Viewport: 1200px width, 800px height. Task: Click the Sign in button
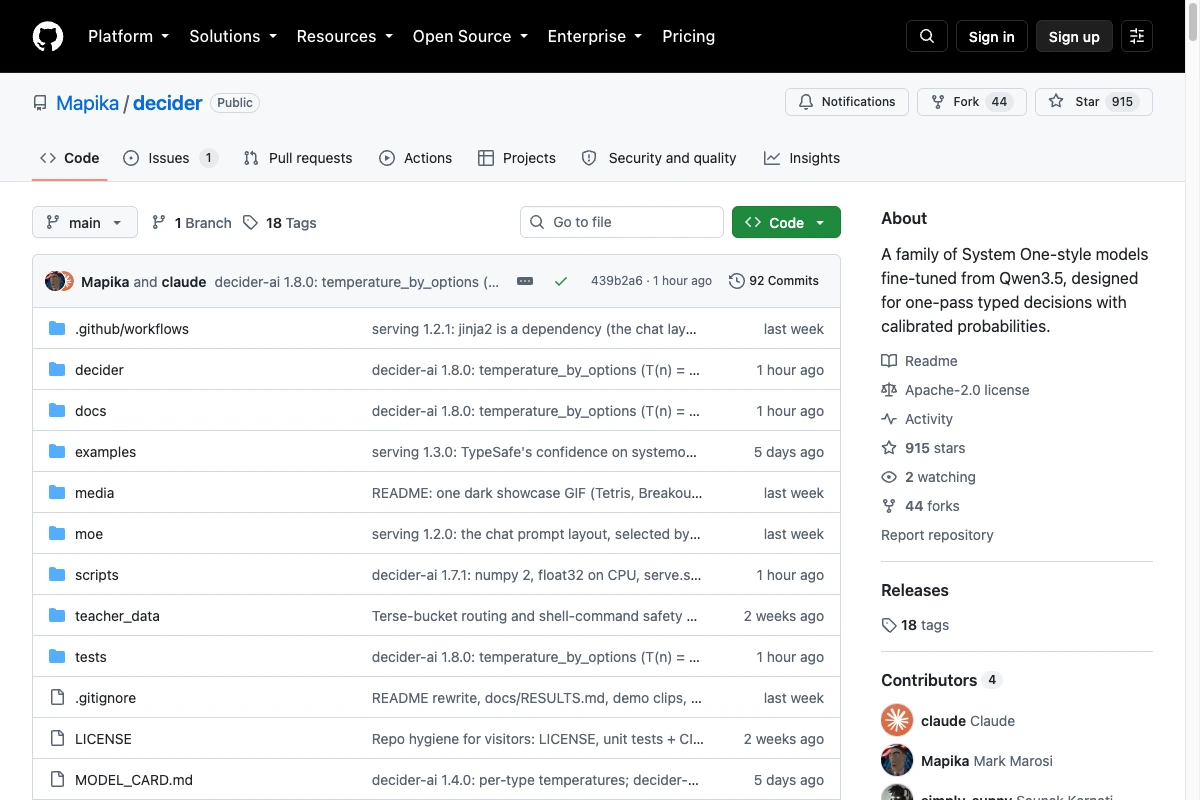coord(991,36)
